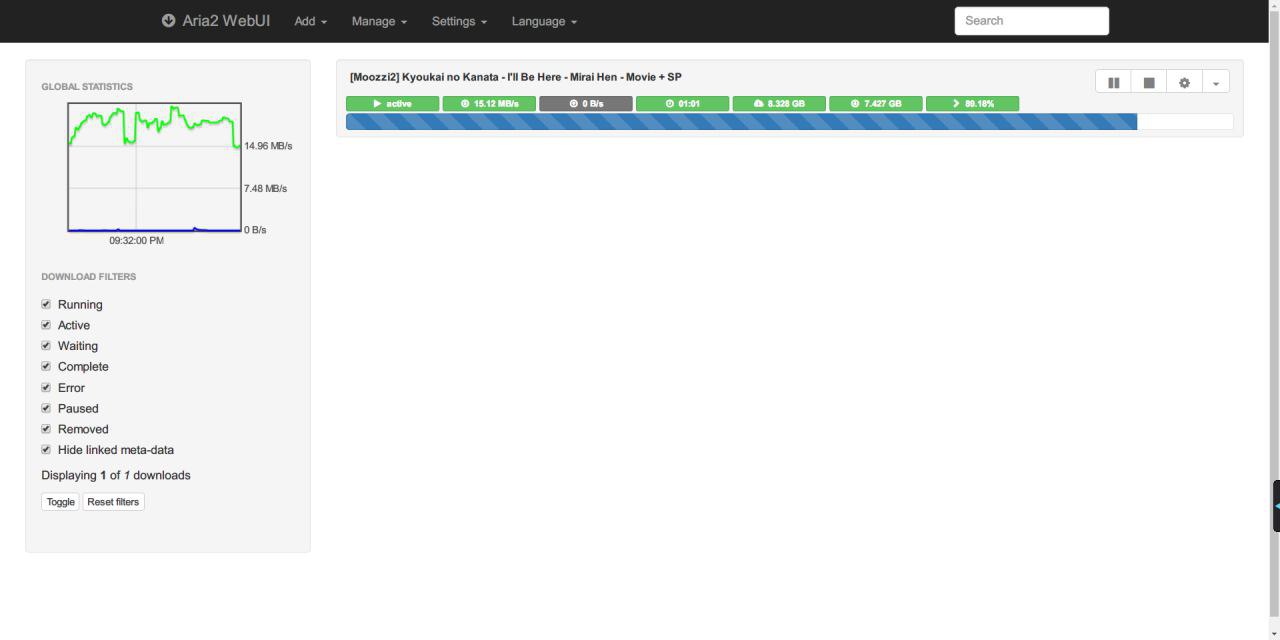
Task: Open the Manage menu
Action: click(379, 21)
